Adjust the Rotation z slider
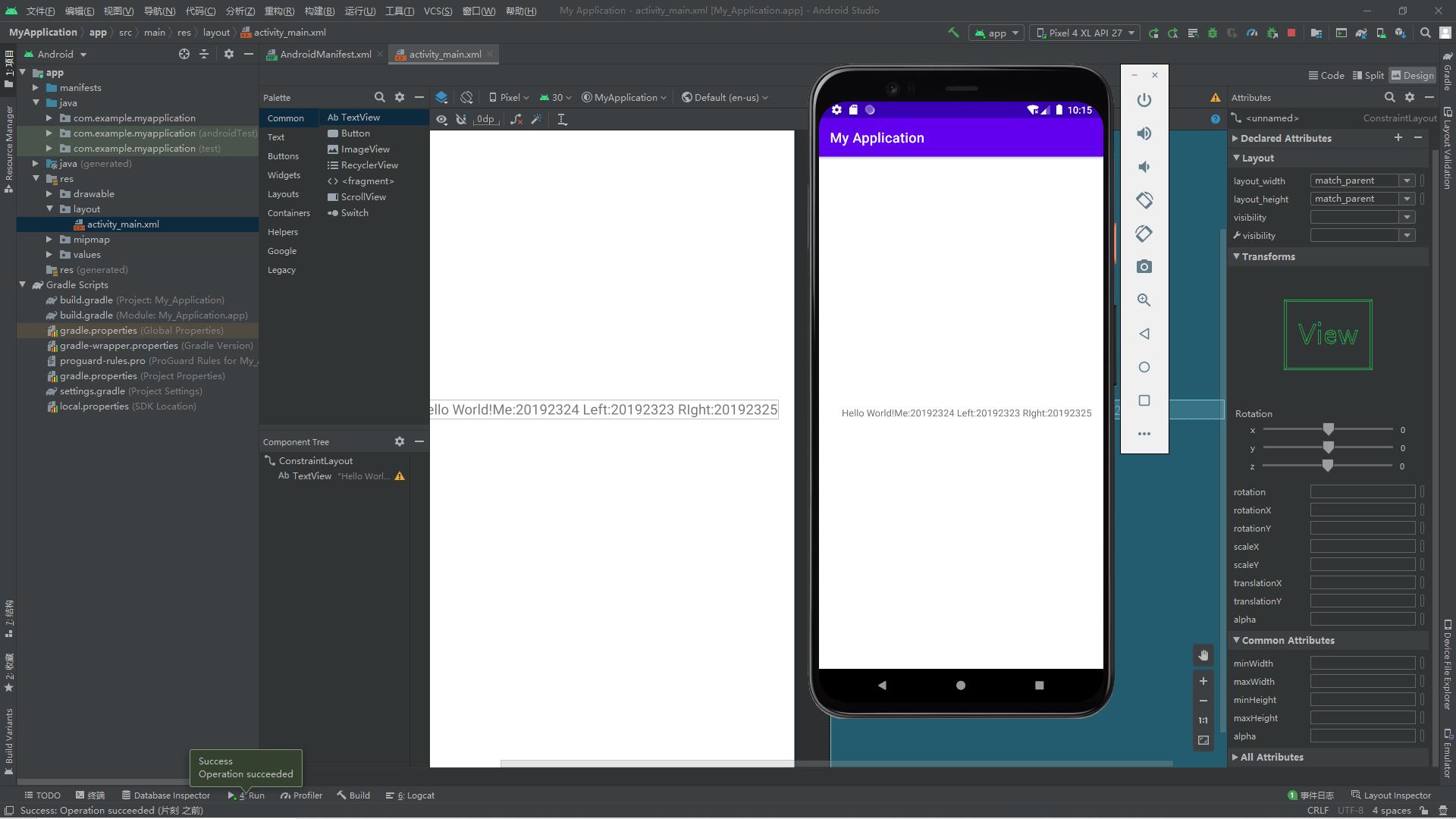 coord(1328,466)
